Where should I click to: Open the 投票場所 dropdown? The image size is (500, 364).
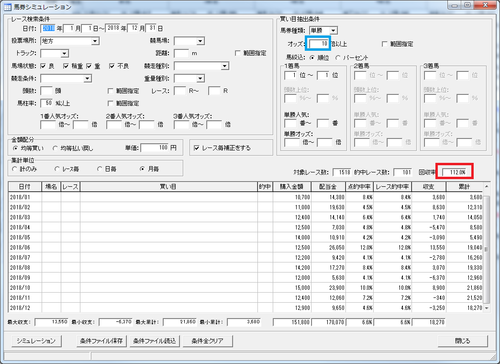click(x=95, y=41)
